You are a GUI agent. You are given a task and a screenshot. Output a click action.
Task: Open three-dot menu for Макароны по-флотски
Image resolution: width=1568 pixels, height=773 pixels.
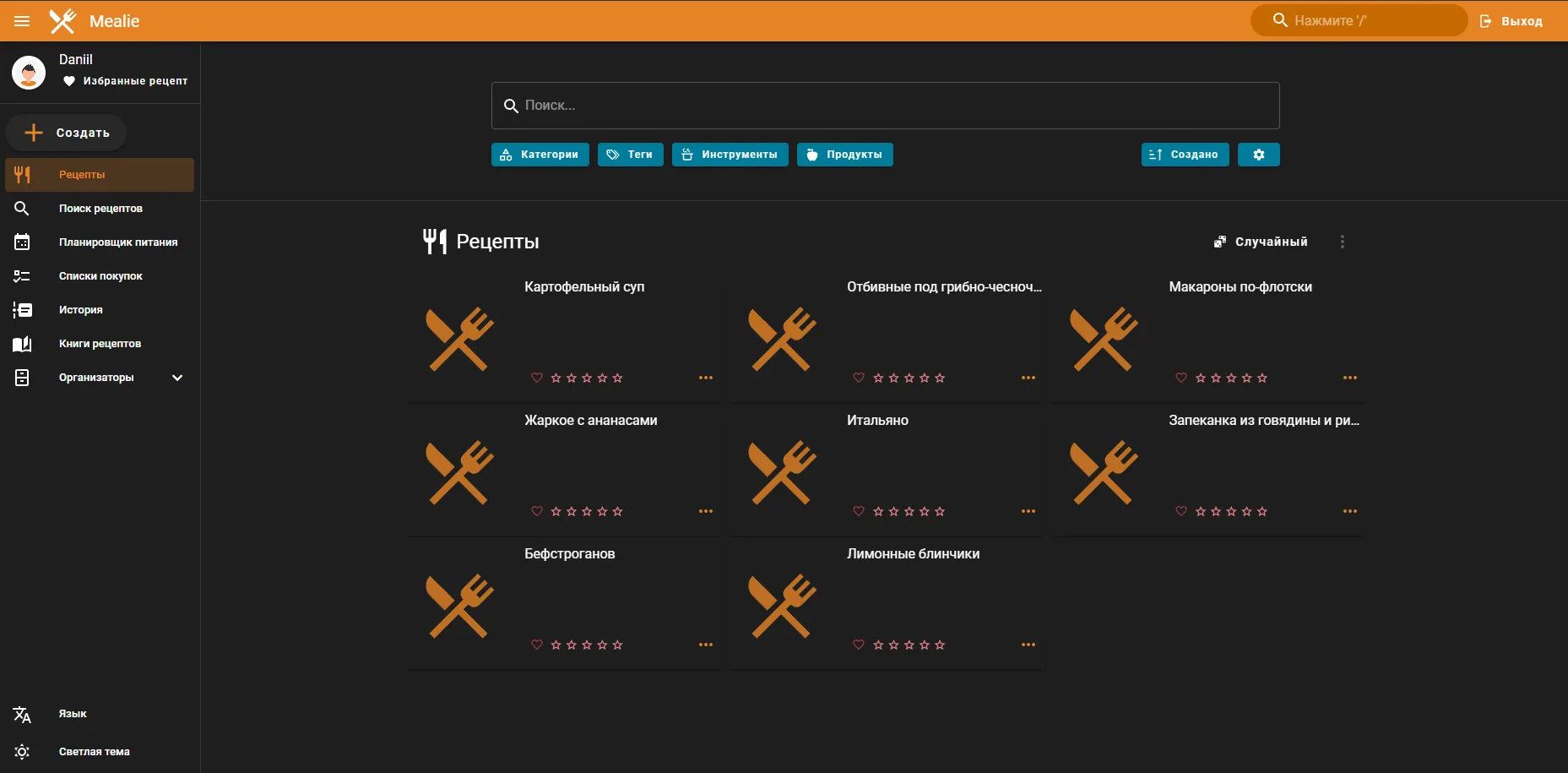click(1349, 378)
